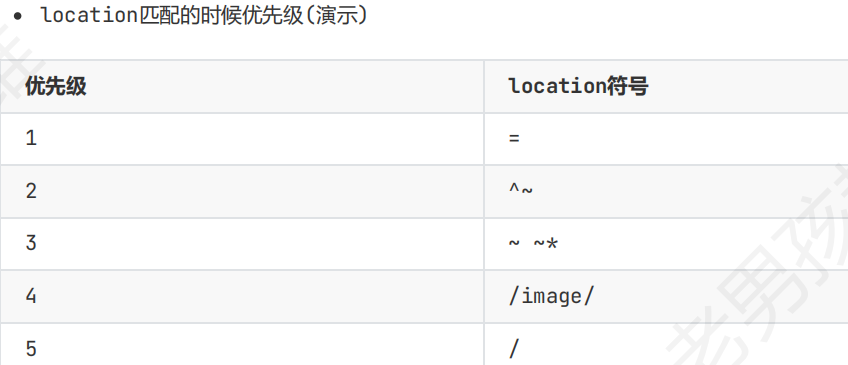Click the word "location" in the heading
848x365 pixels.
click(x=89, y=16)
